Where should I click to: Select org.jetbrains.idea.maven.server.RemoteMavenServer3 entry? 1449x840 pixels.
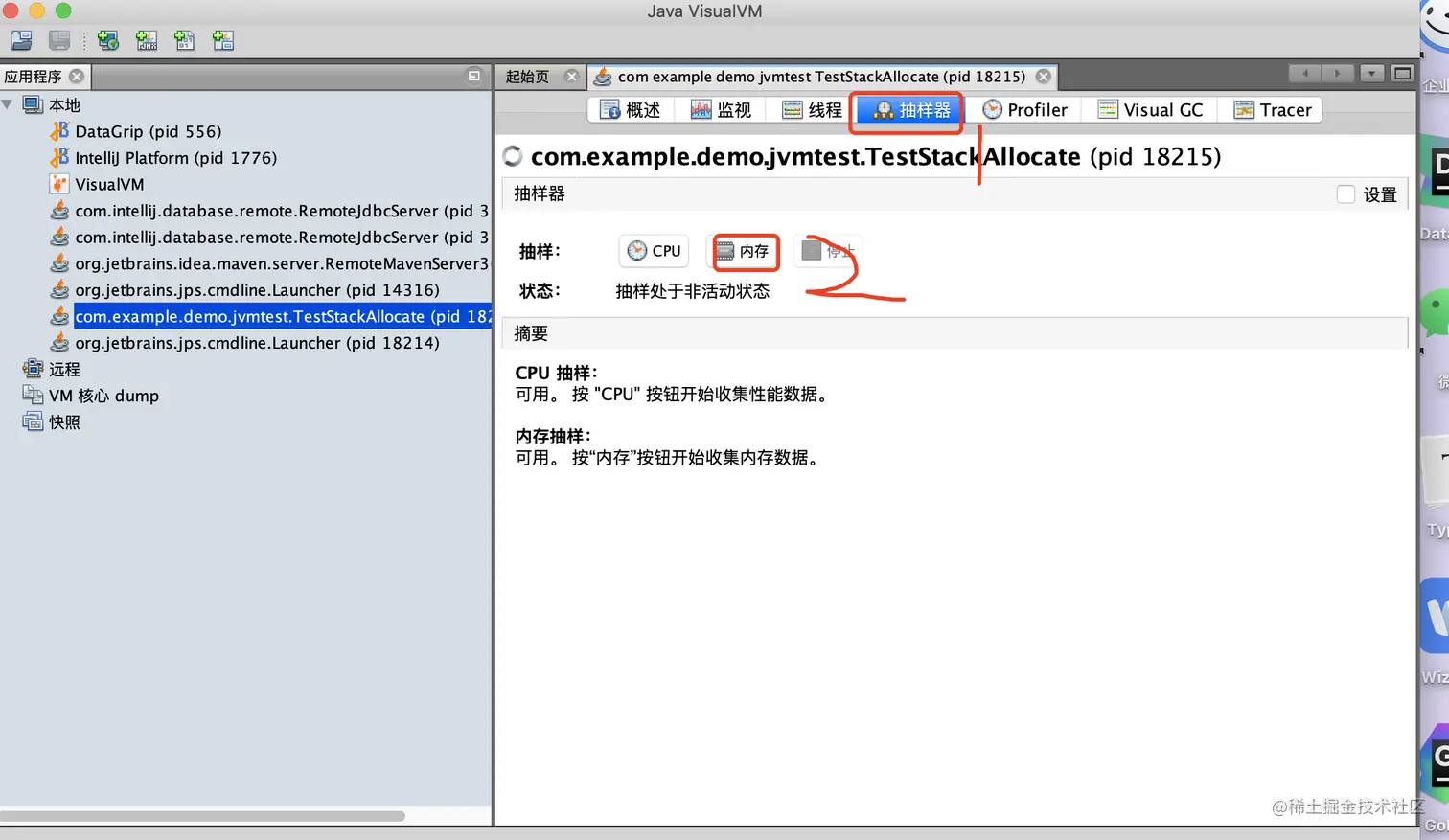pyautogui.click(x=282, y=263)
